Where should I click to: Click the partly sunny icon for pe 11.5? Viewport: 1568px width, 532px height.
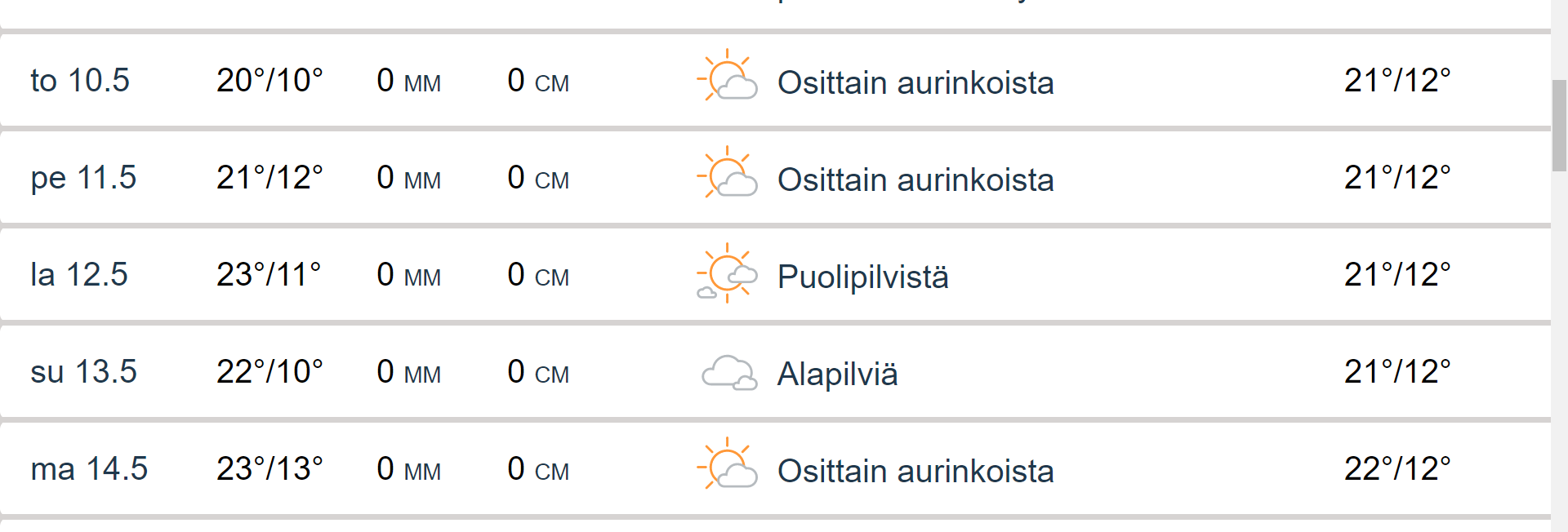(727, 174)
